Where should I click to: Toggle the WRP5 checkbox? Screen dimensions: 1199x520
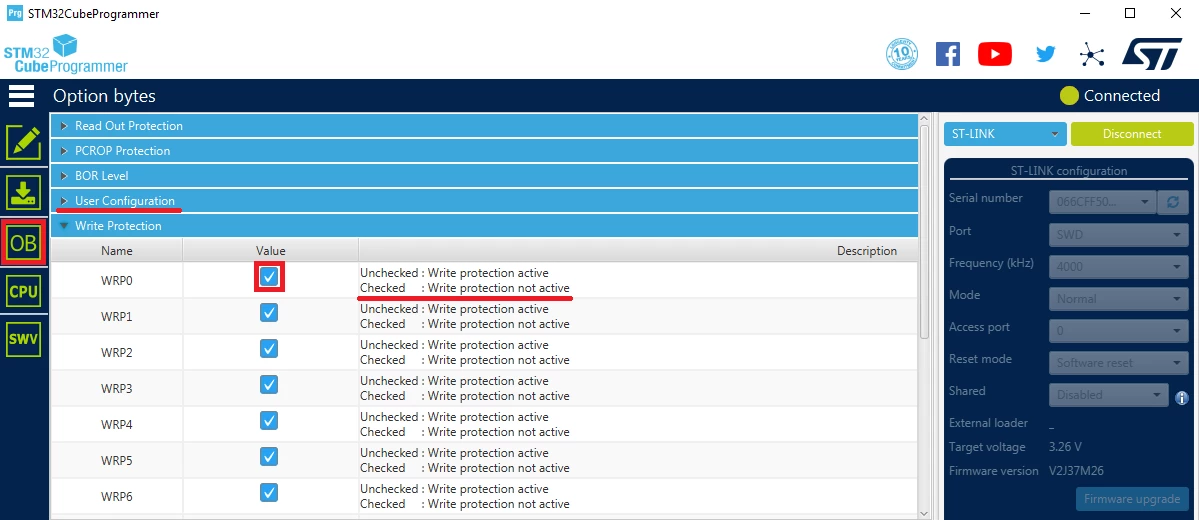click(269, 457)
